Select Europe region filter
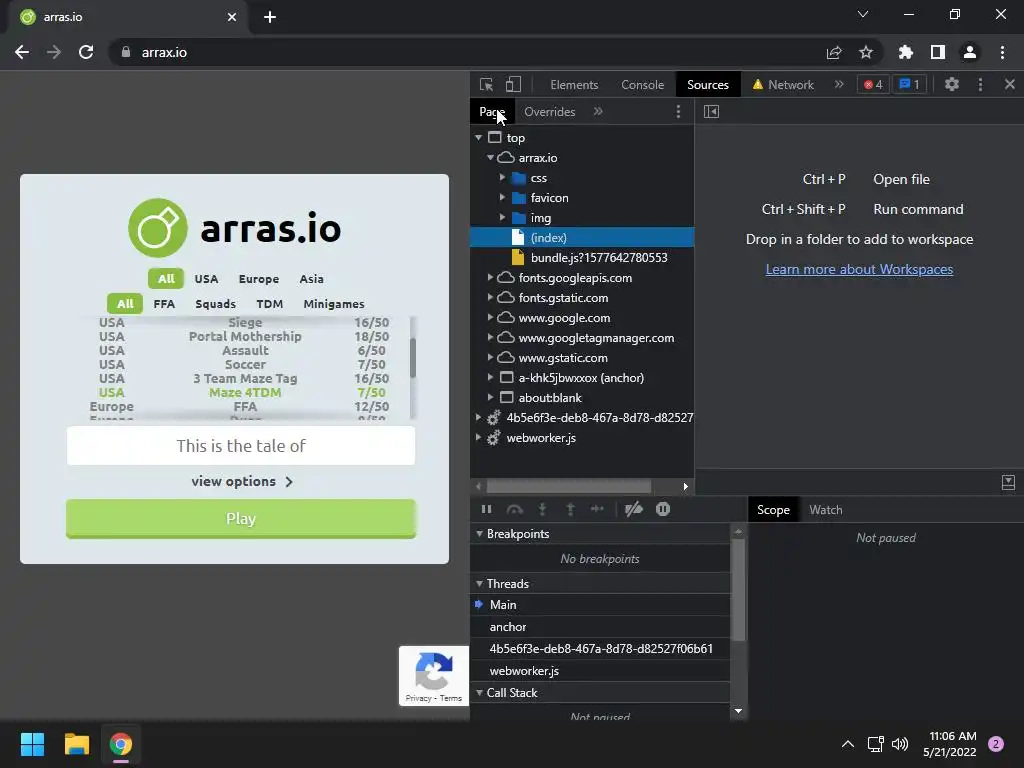 click(259, 279)
